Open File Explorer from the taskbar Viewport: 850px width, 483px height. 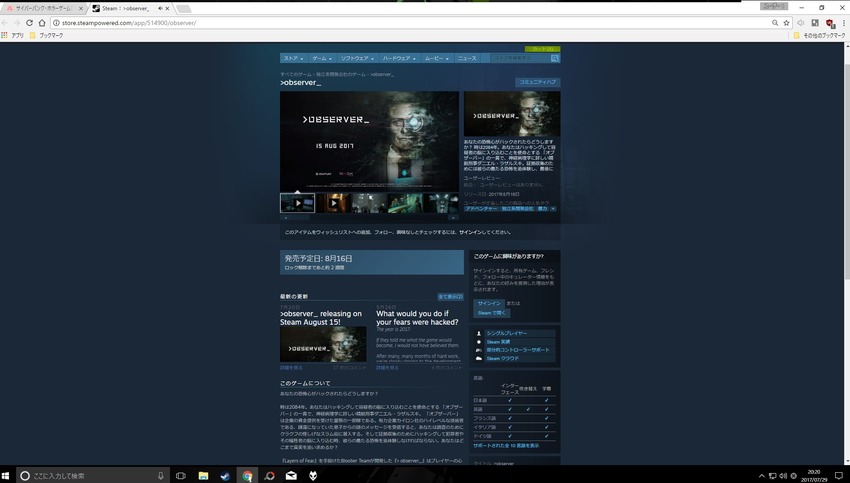click(x=203, y=475)
